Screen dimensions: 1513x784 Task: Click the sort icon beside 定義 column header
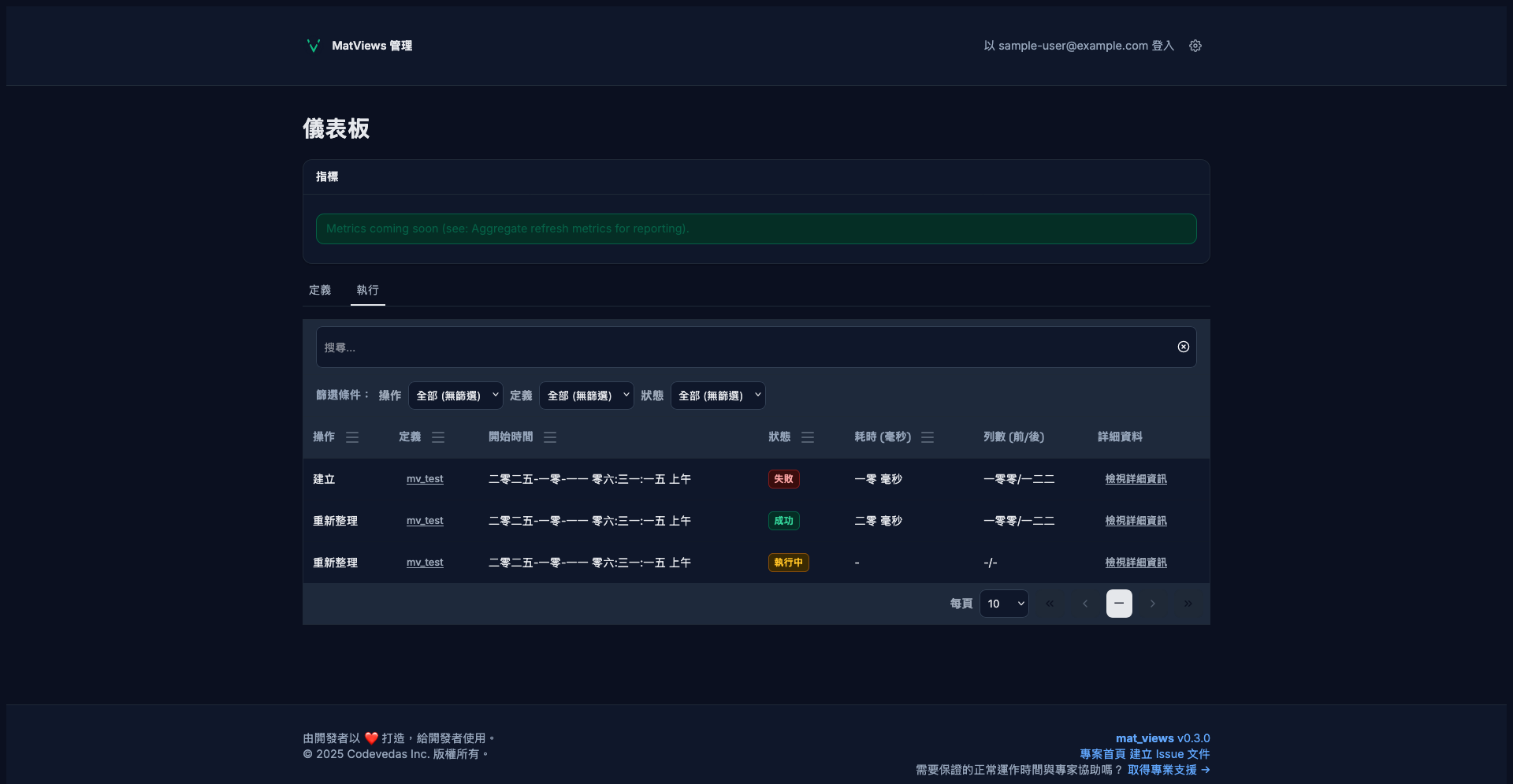pos(438,437)
